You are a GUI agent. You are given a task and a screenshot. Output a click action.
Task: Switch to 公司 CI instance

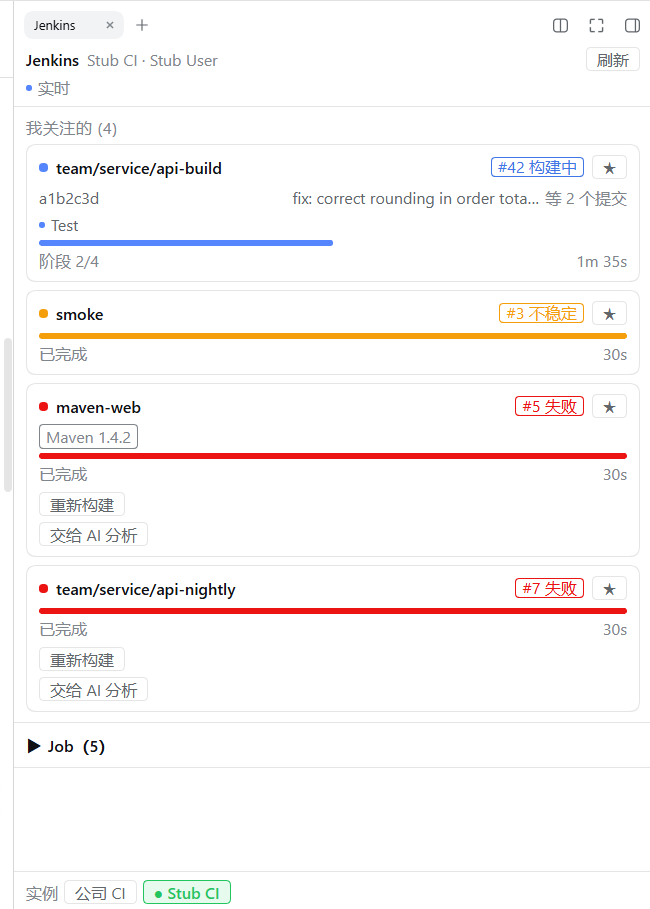[x=100, y=893]
